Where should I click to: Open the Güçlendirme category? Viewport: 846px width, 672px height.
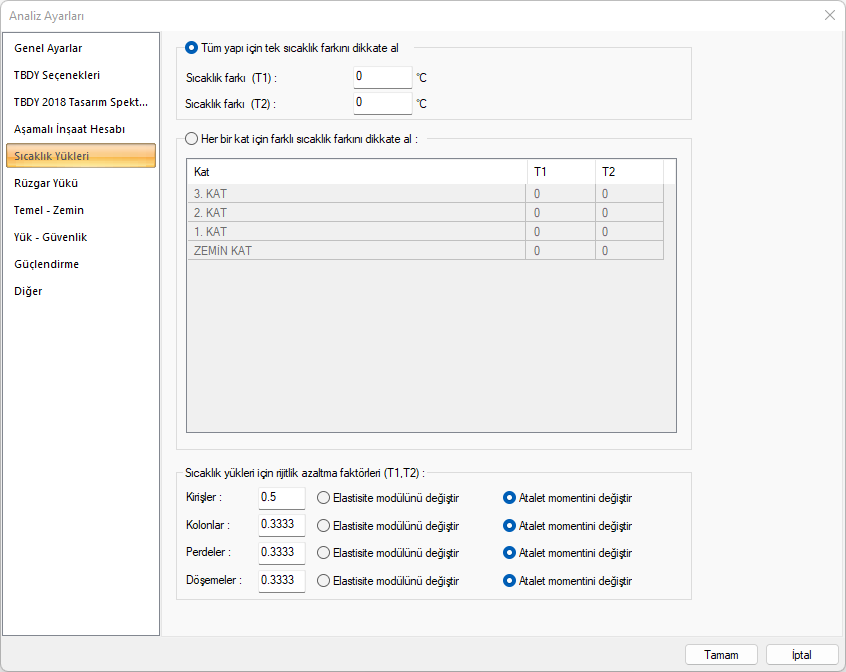46,264
